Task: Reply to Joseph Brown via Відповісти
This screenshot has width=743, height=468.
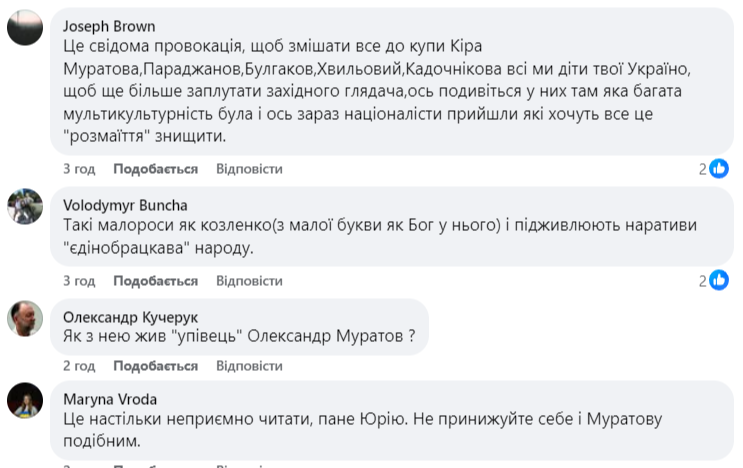Action: tap(249, 169)
